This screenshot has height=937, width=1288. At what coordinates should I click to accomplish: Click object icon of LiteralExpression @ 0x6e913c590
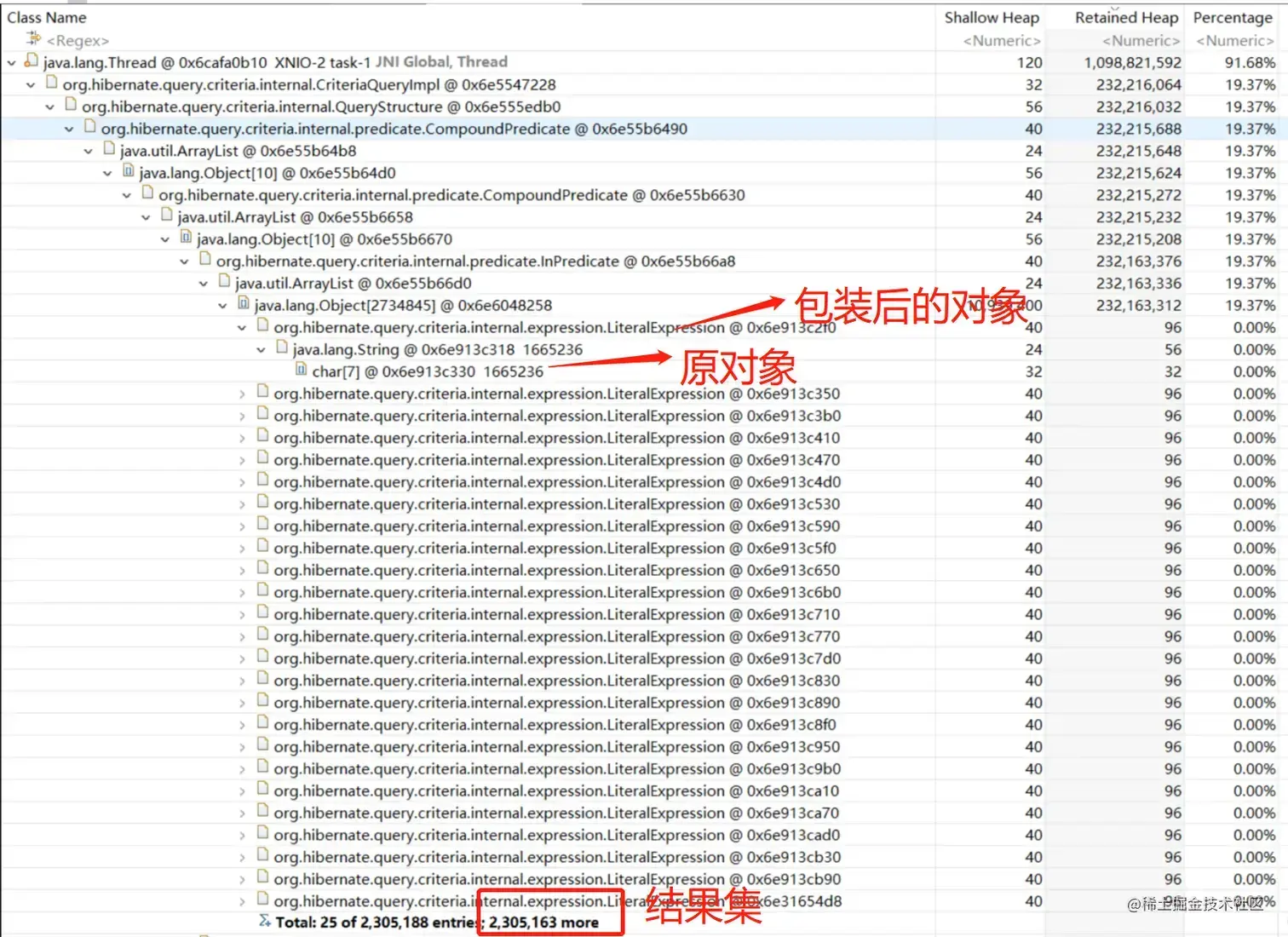click(x=262, y=525)
